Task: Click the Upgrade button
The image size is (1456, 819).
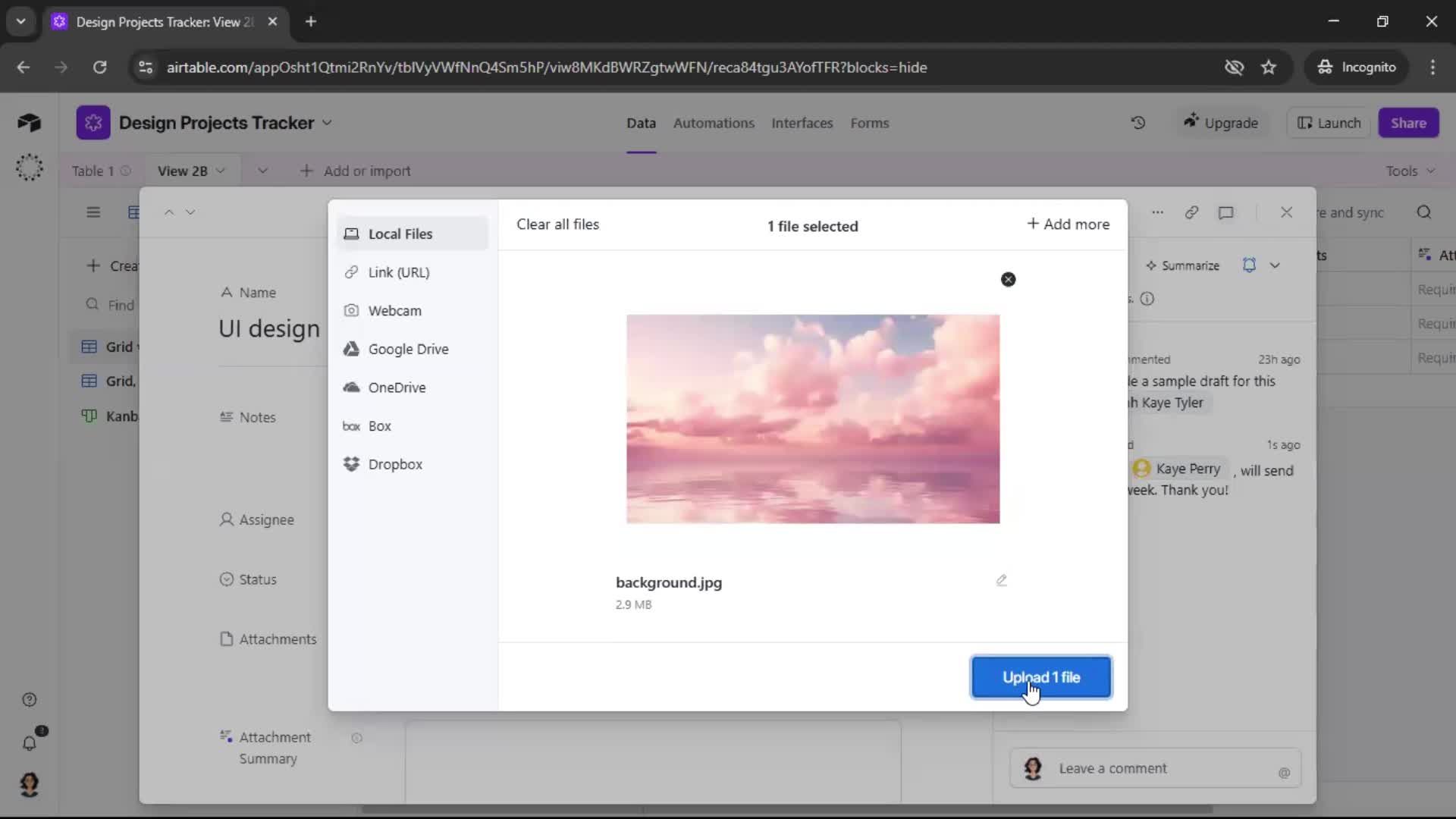Action: pos(1221,123)
